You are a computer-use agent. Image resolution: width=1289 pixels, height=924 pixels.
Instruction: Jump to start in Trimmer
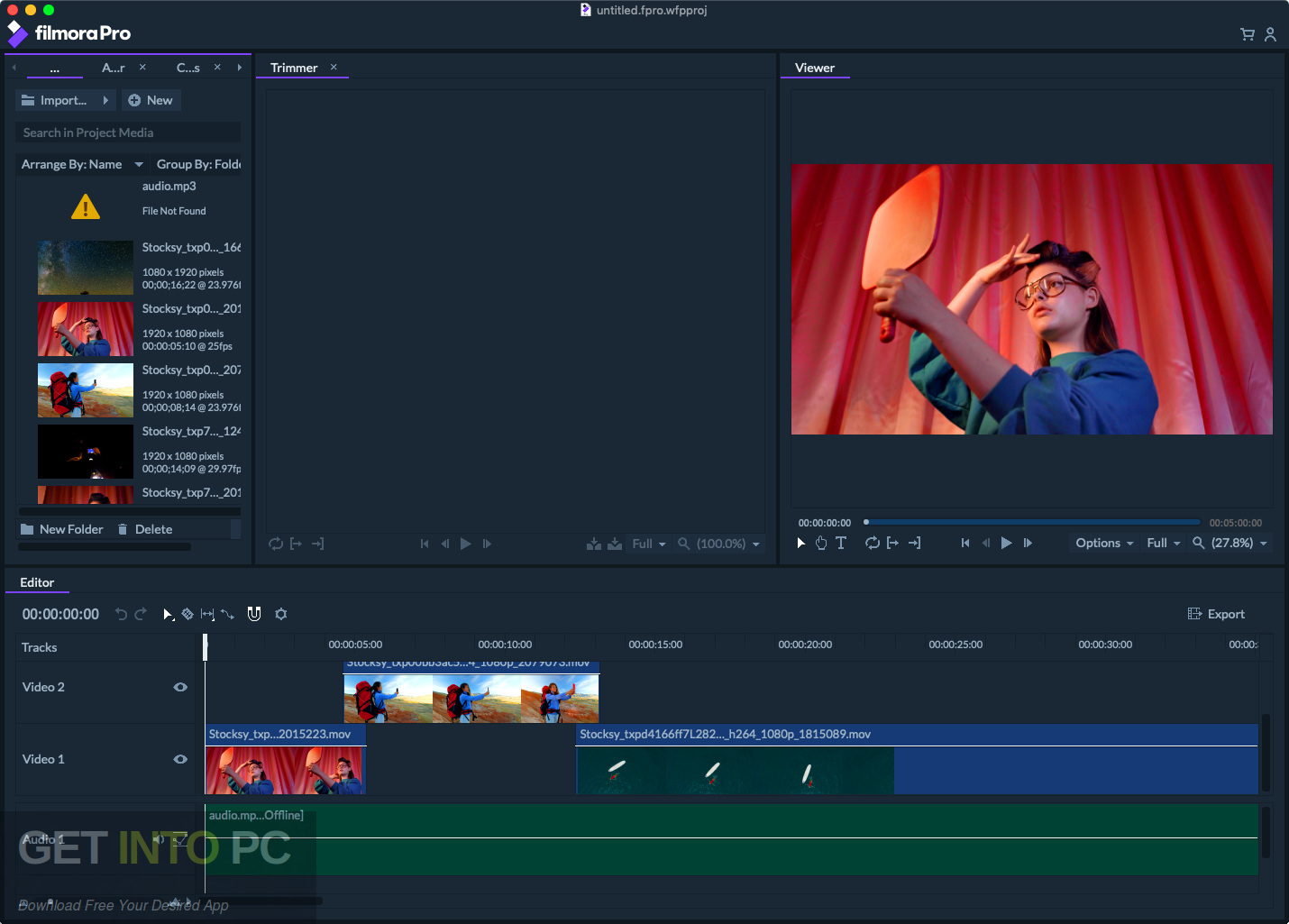coord(425,544)
